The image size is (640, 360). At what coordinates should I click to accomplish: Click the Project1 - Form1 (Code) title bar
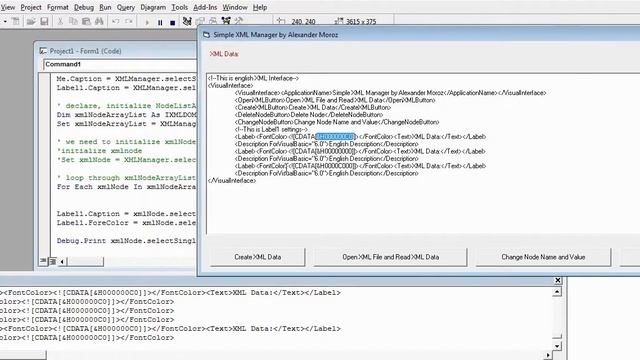point(116,51)
